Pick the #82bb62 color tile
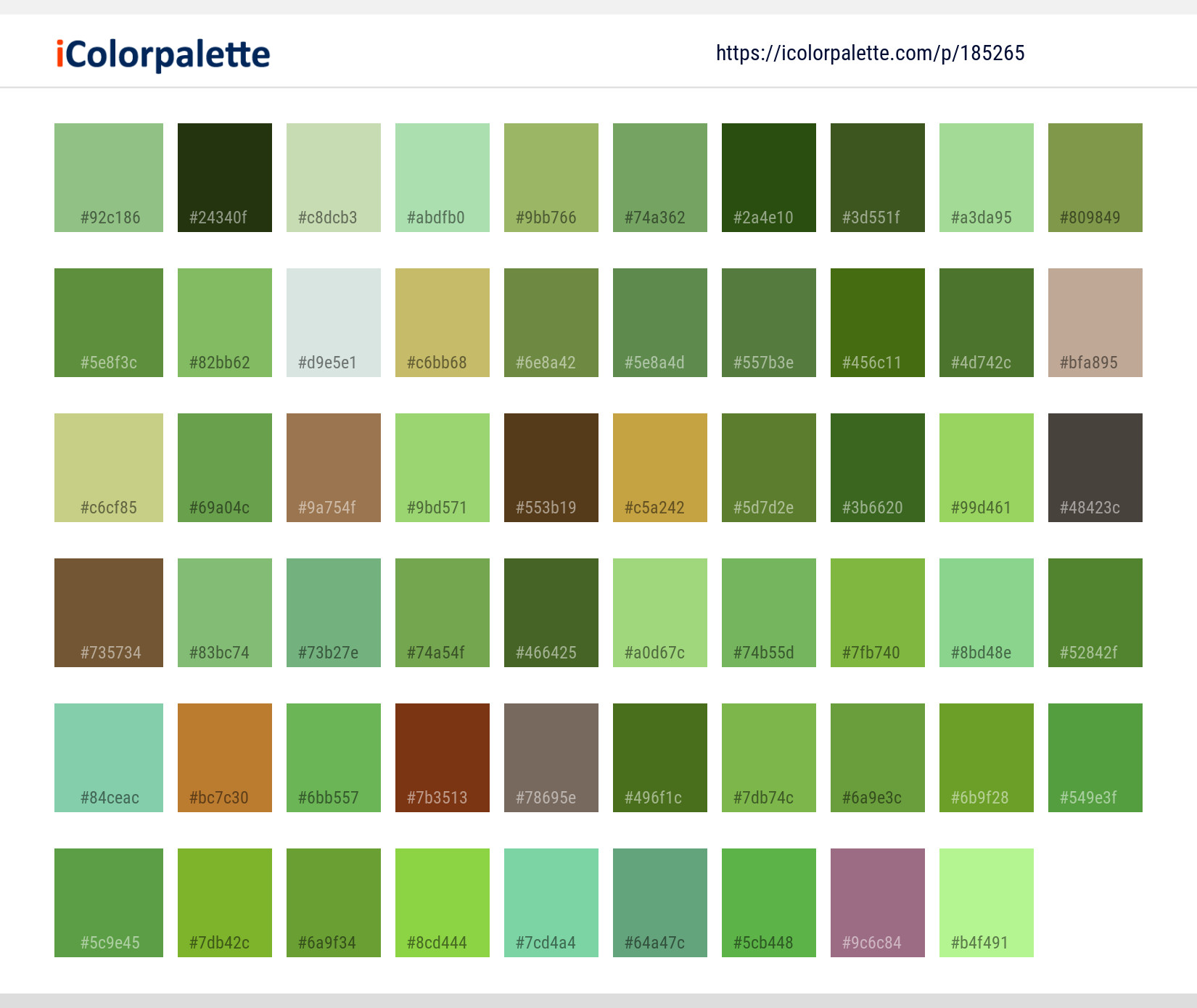 (x=225, y=323)
